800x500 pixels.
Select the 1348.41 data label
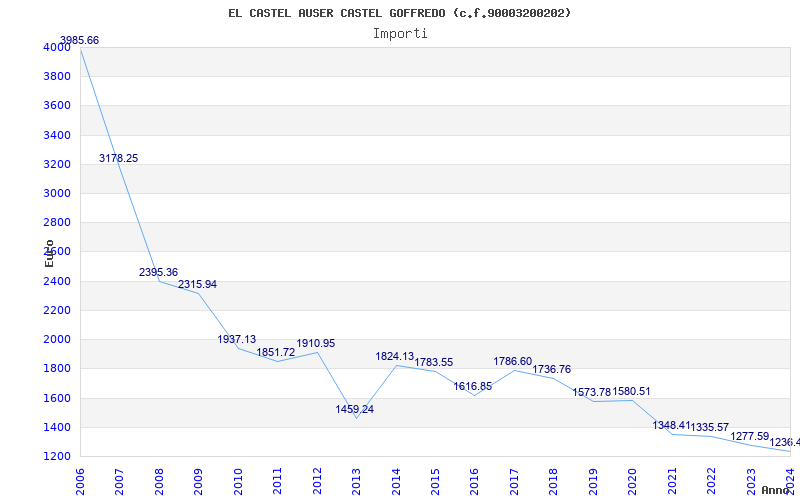tap(671, 425)
